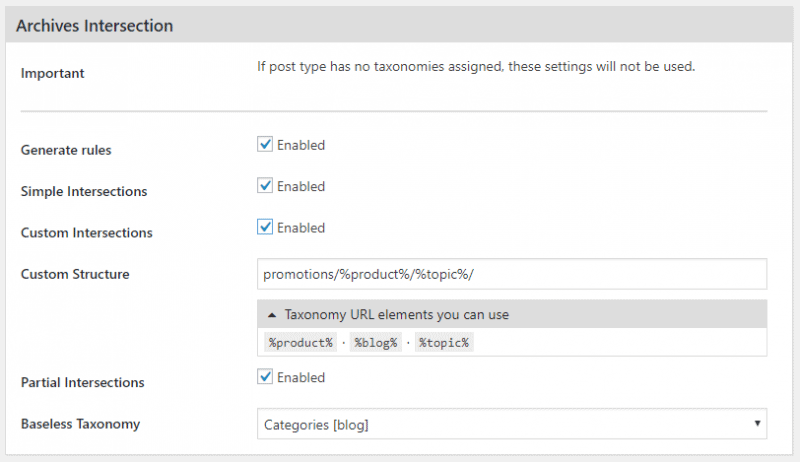Uncheck the Generate rules Enabled checkbox
Image resolution: width=800 pixels, height=462 pixels.
click(x=265, y=144)
